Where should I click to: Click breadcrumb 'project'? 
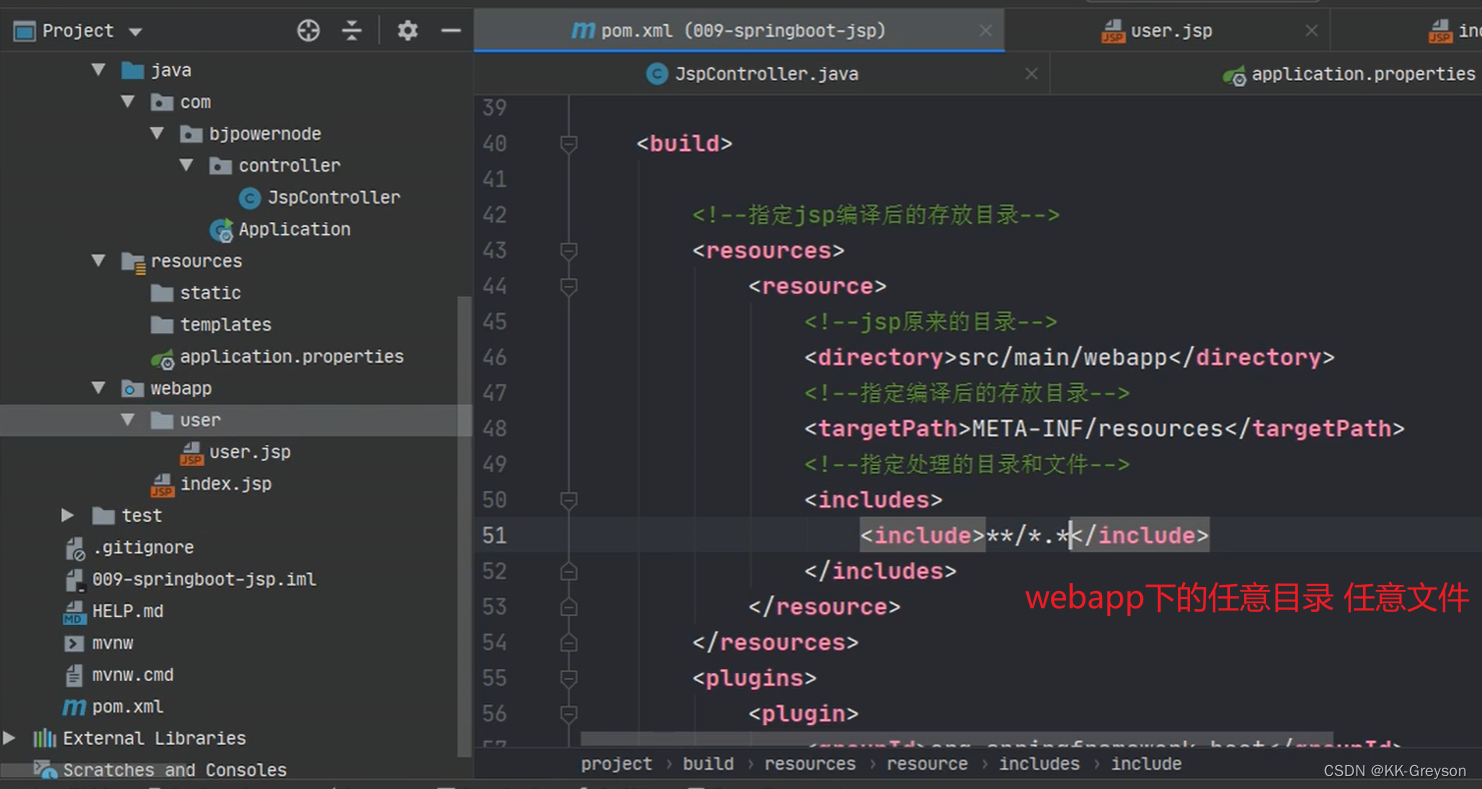(x=616, y=764)
